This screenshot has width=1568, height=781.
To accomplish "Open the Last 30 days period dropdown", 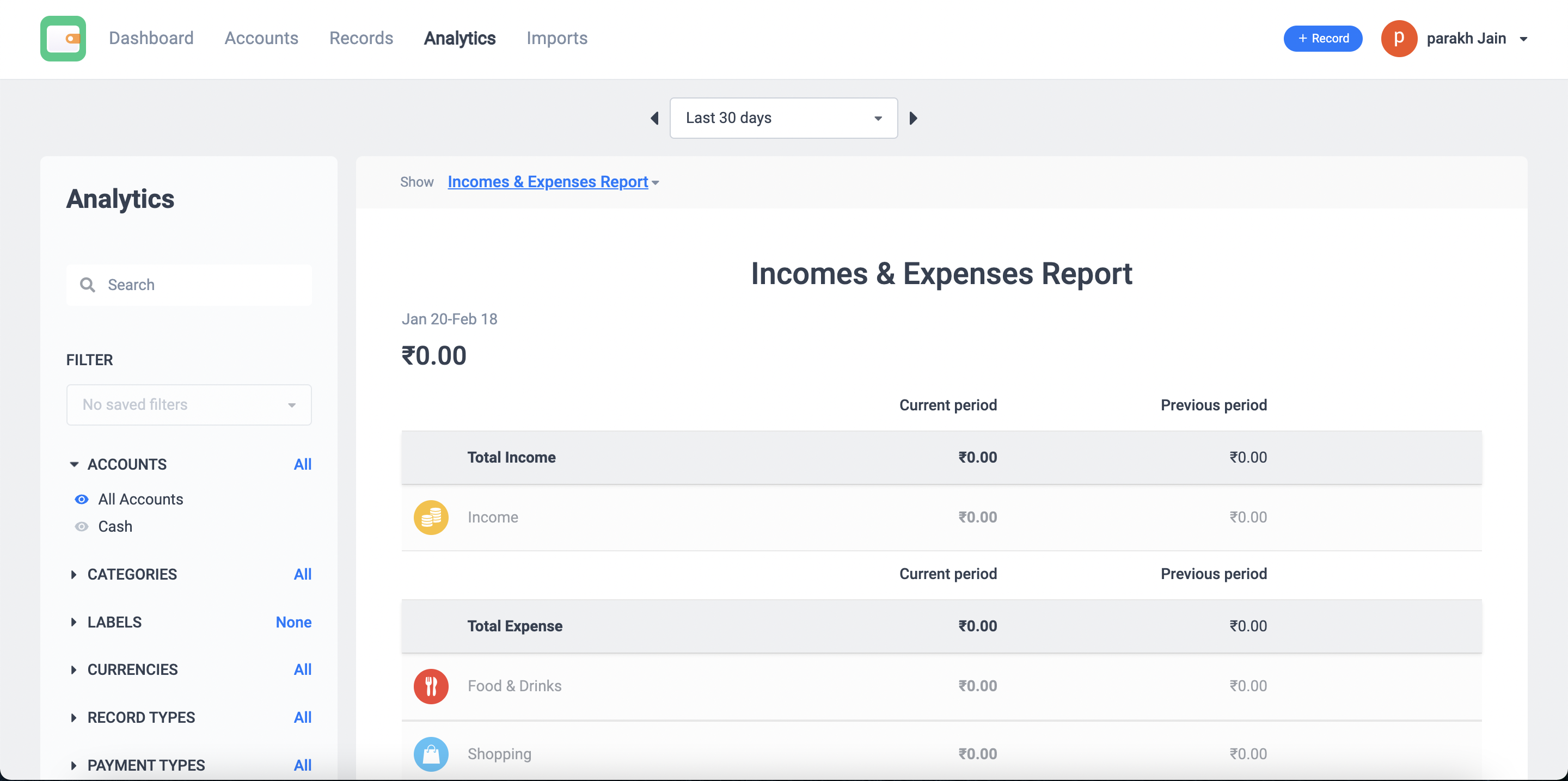I will point(783,118).
